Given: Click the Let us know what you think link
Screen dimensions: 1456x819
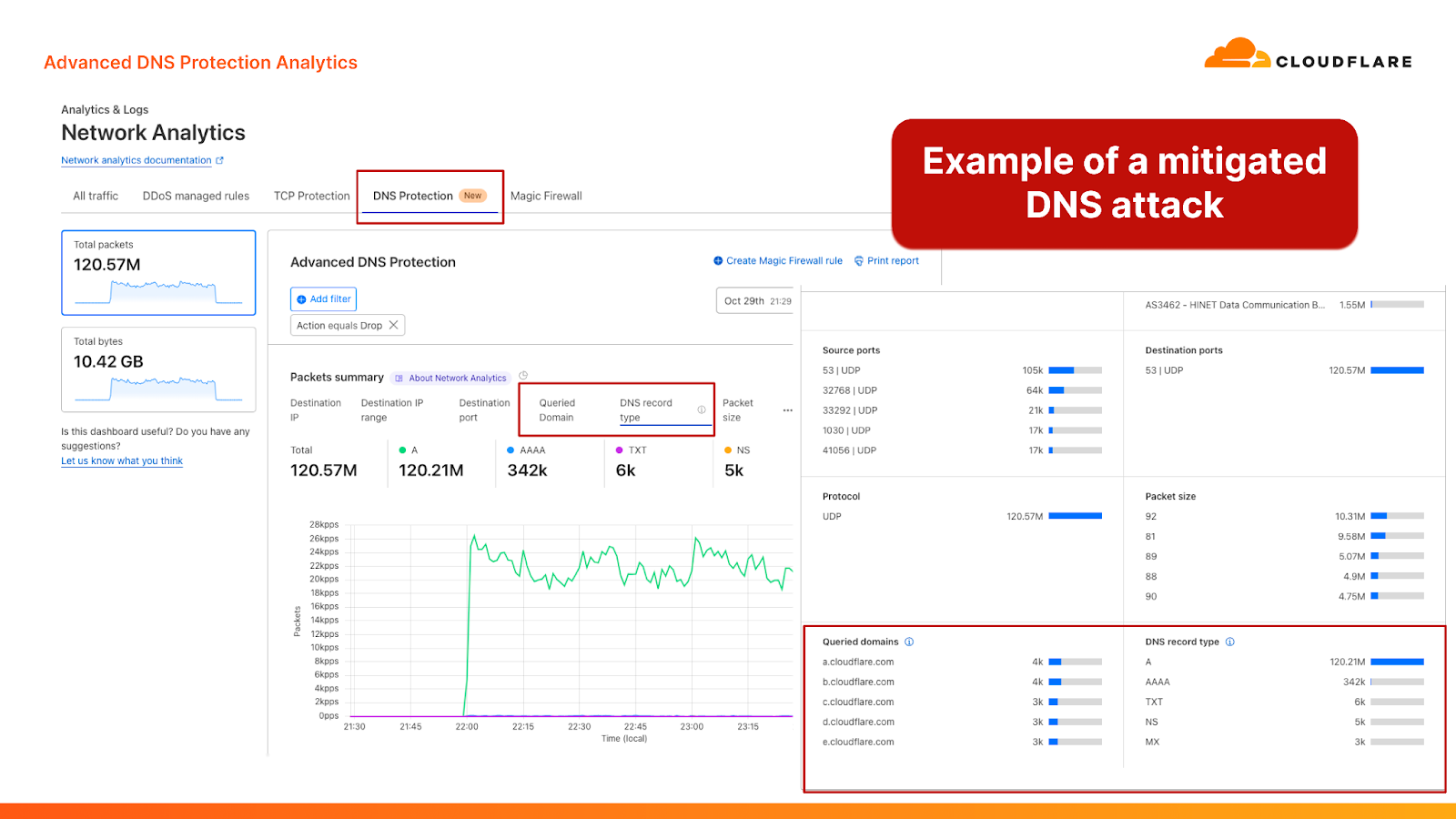Looking at the screenshot, I should point(122,461).
